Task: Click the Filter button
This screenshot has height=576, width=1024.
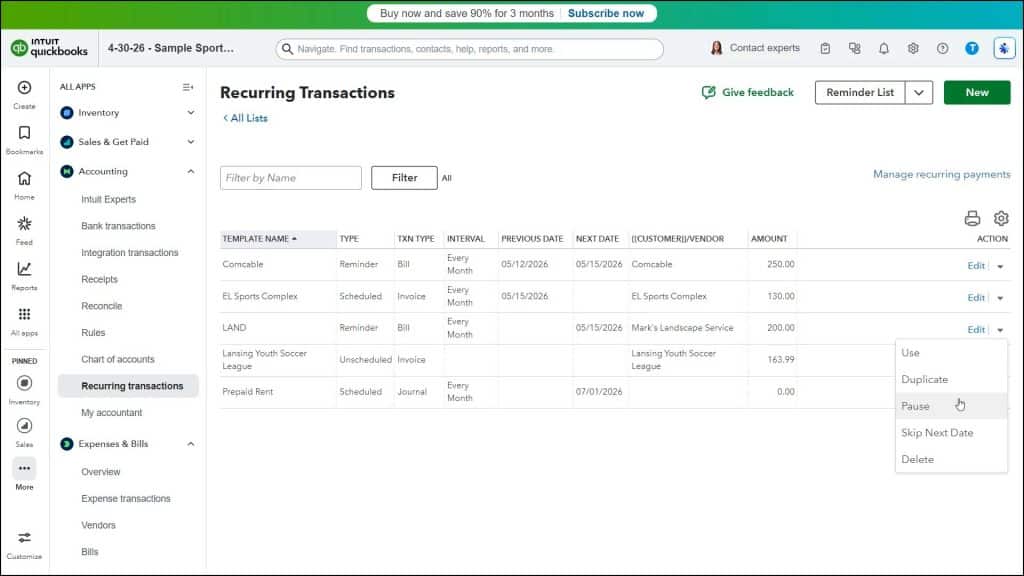Action: click(404, 178)
